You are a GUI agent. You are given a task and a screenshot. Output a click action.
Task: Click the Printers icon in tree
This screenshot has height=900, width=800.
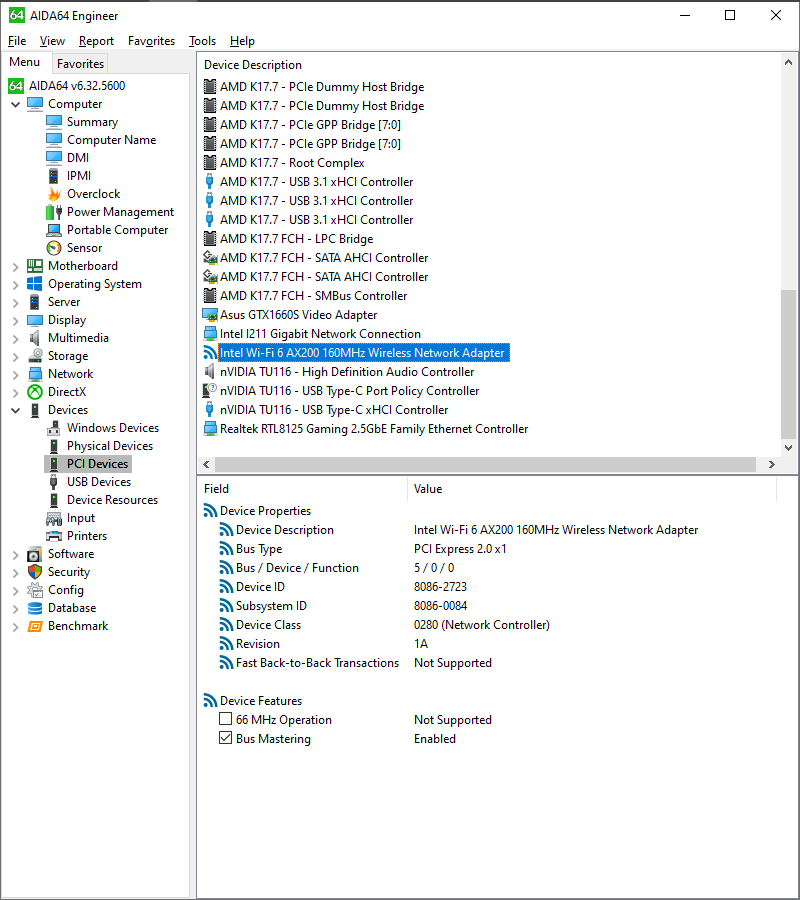[x=54, y=536]
